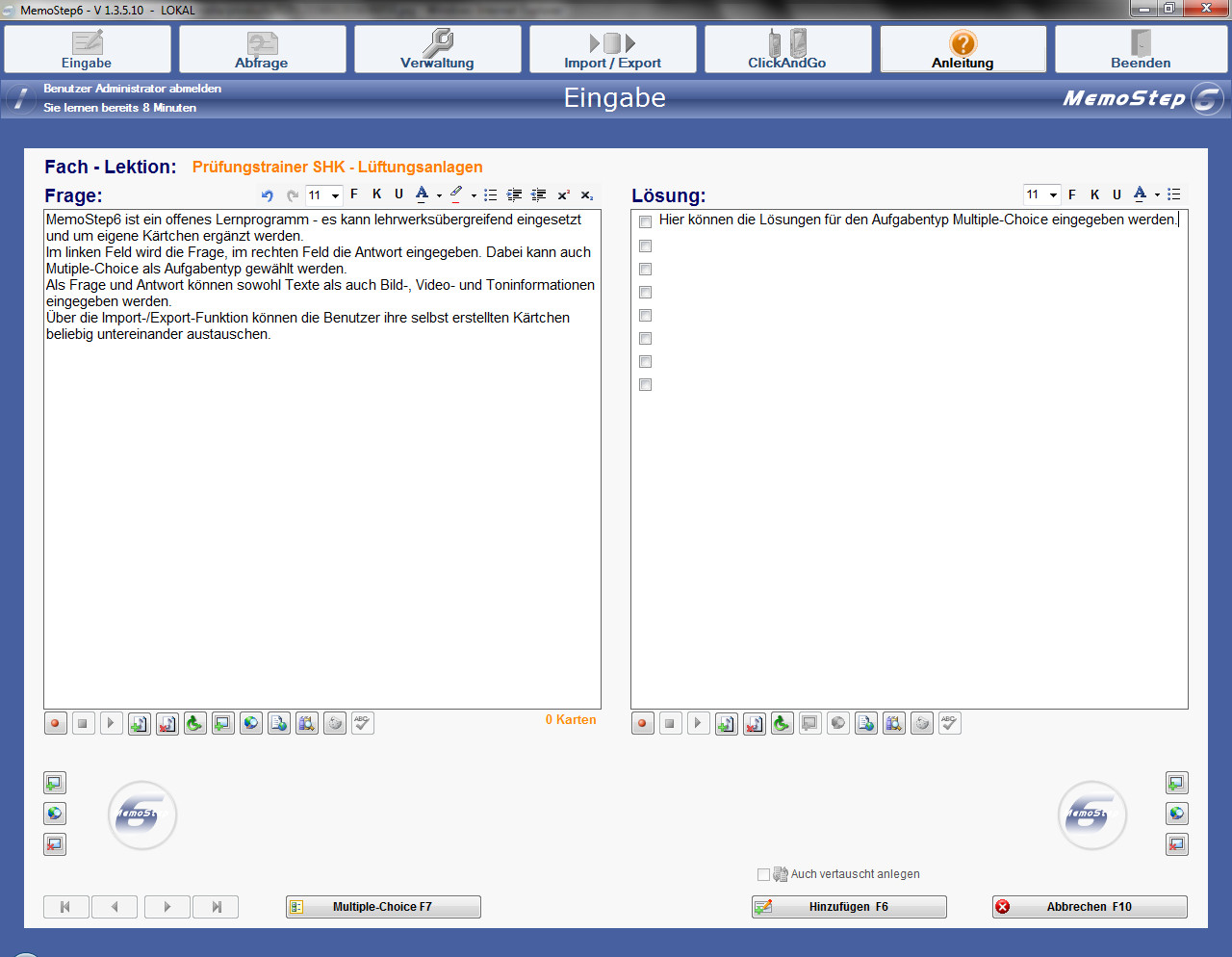1232x957 pixels.
Task: Click the undo arrow in Frage toolbar
Action: point(268,195)
